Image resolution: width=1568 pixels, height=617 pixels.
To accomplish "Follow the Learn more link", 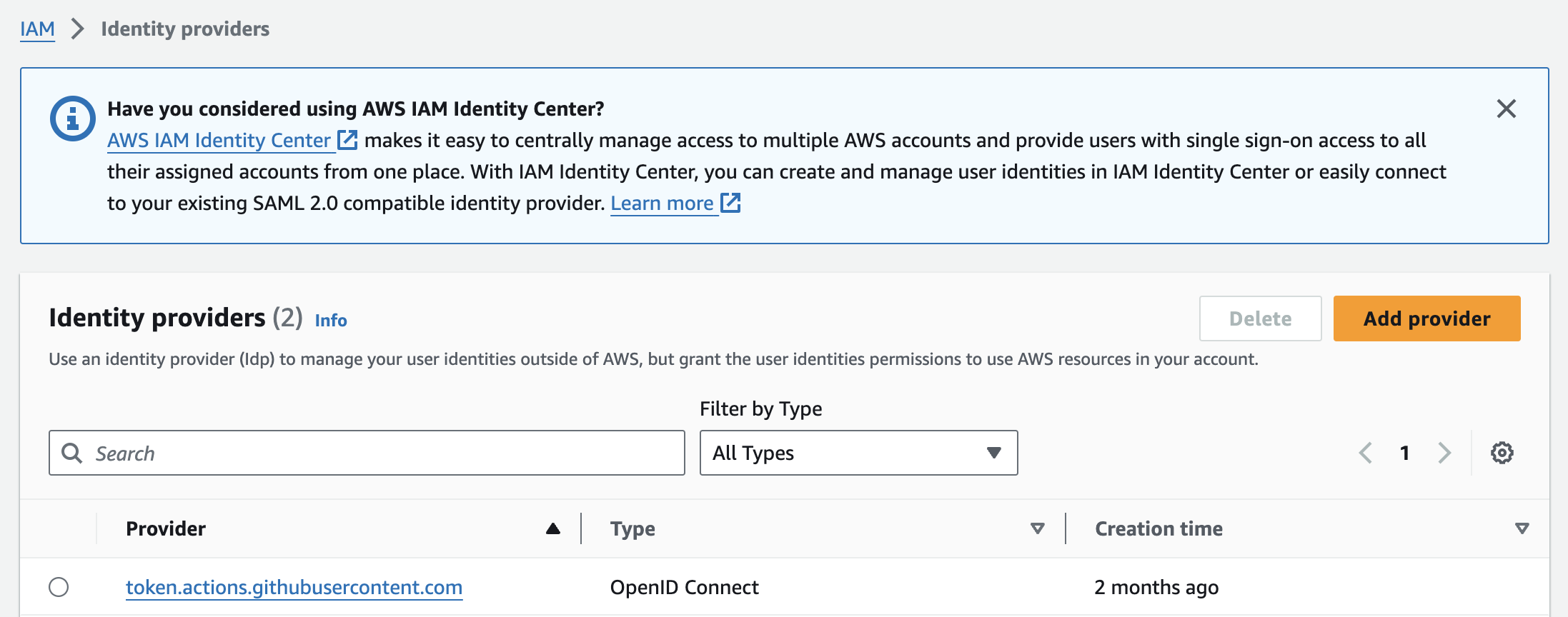I will coord(662,203).
